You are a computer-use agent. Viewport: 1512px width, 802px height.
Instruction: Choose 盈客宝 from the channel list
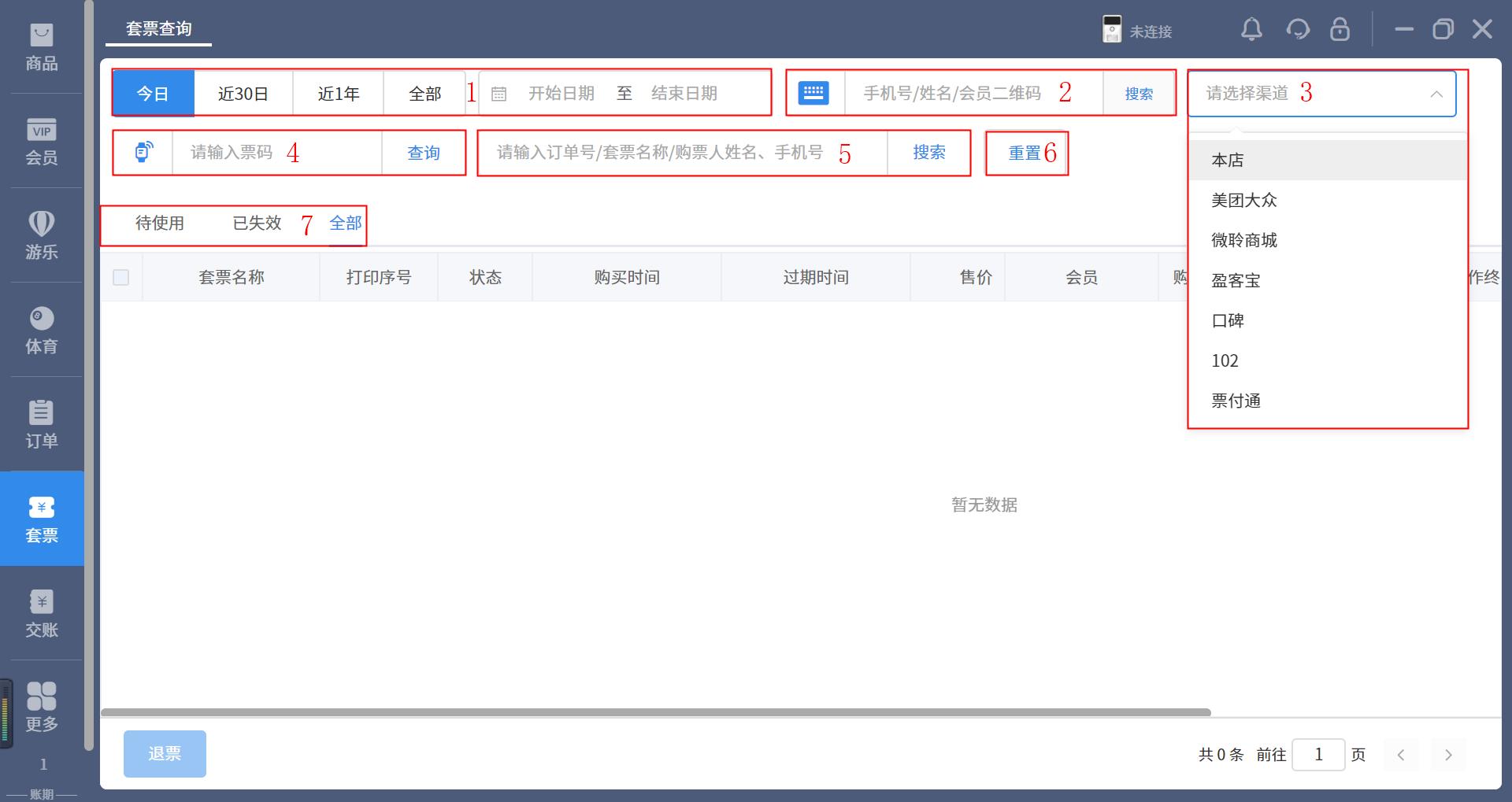(1327, 280)
